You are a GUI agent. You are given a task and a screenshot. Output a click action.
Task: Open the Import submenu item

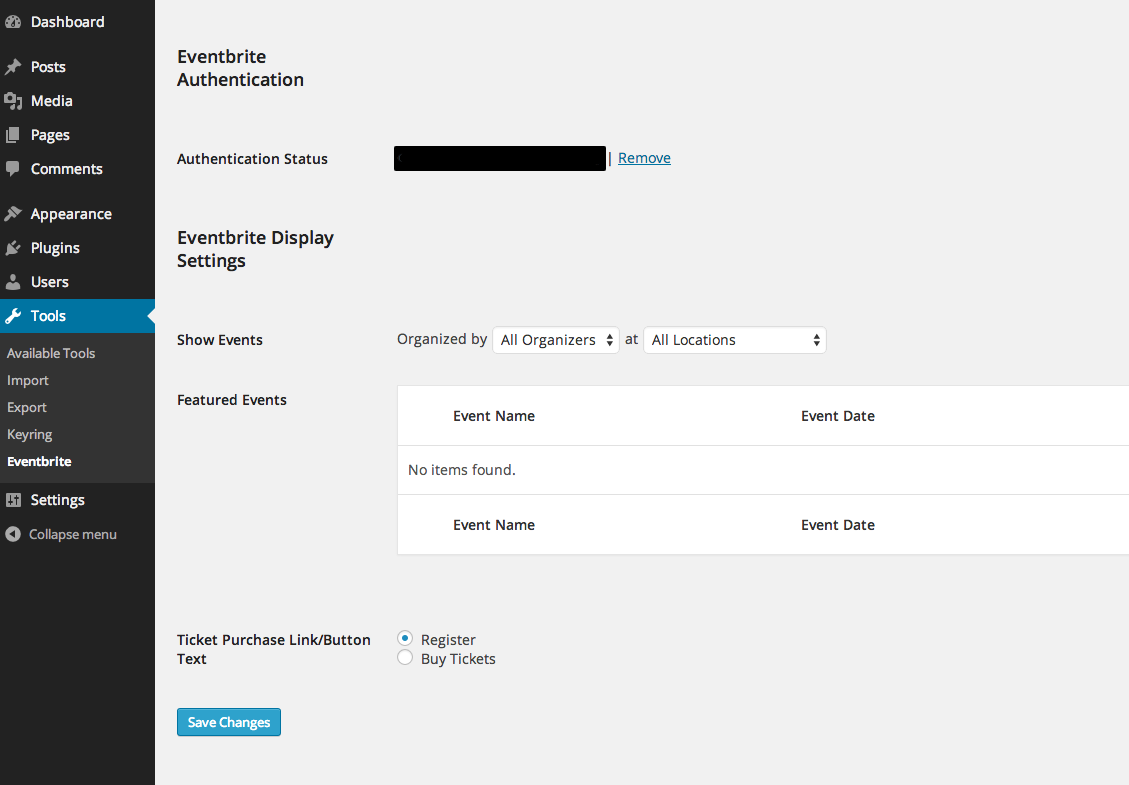coord(28,380)
